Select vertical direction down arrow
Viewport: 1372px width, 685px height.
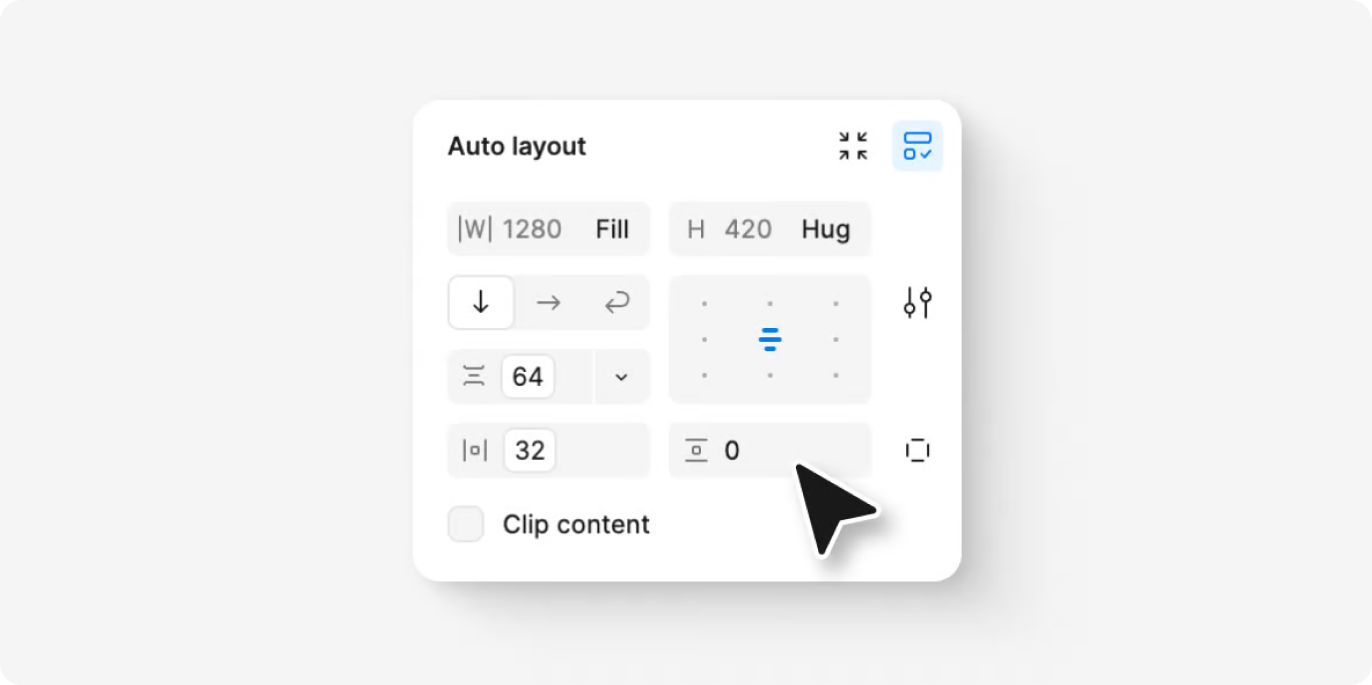click(x=481, y=302)
